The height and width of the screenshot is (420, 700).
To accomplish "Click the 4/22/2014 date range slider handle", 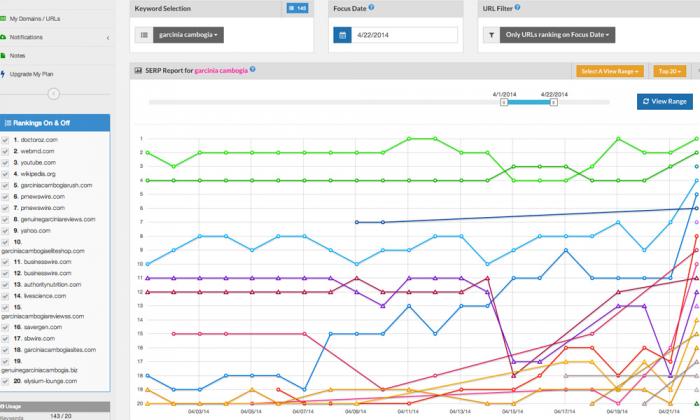I will [x=554, y=102].
